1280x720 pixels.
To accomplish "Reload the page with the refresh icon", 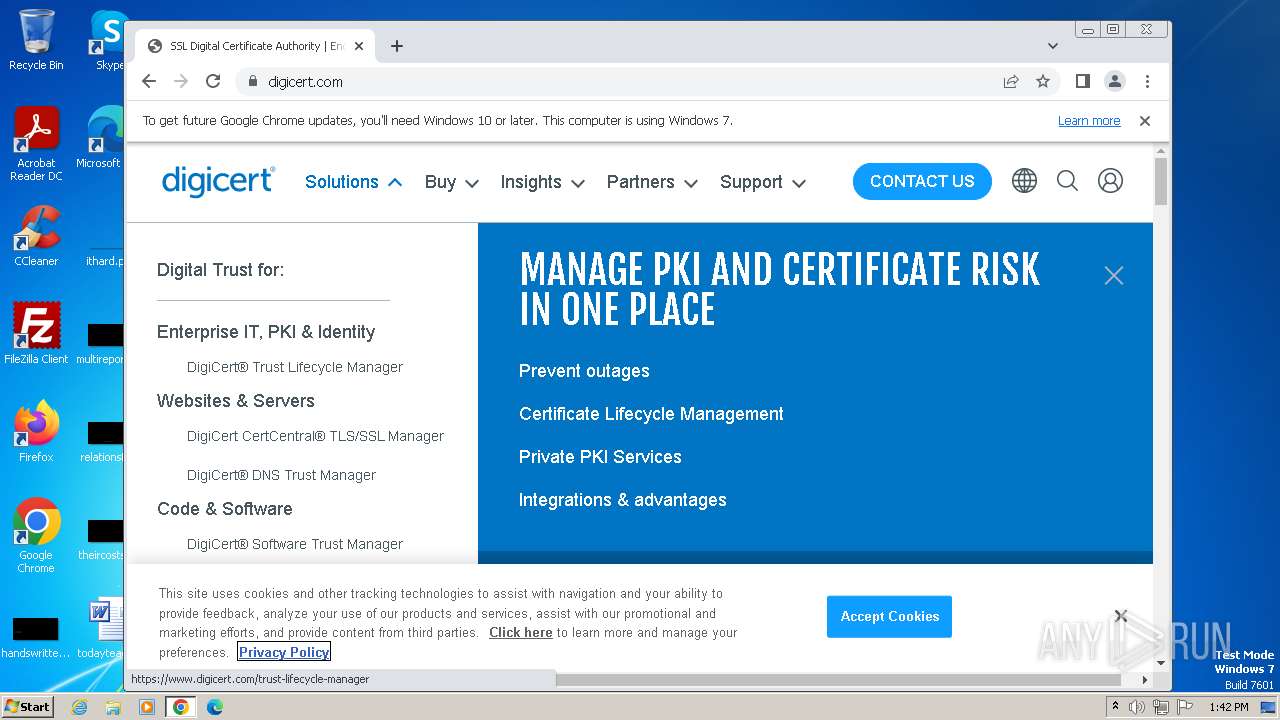I will (x=213, y=82).
